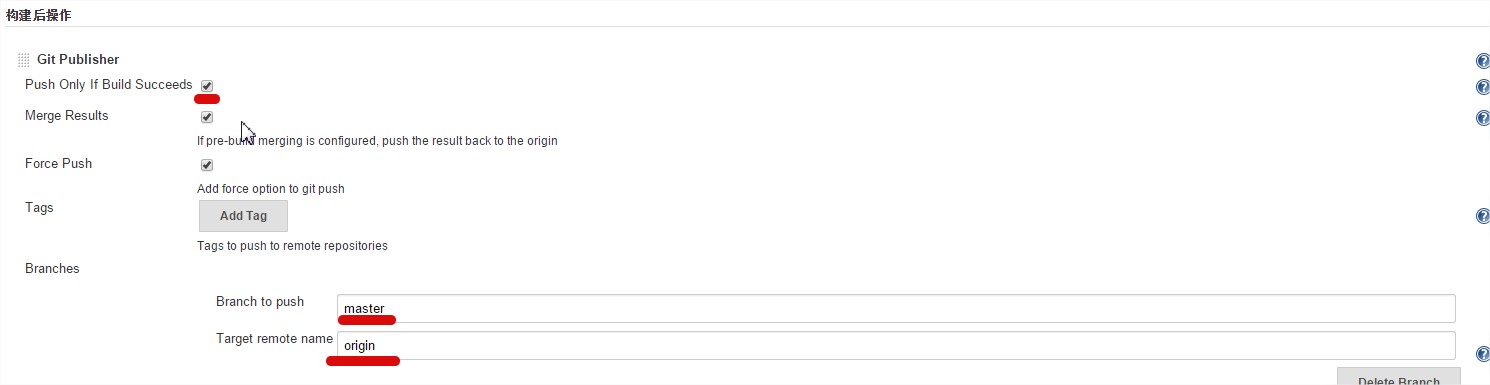Click the Force Push label

[58, 164]
